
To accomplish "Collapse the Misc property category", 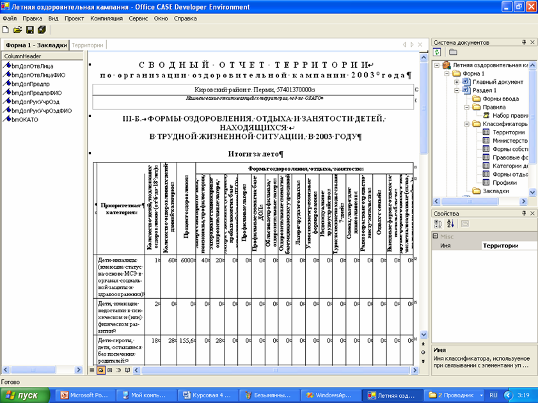I will (435, 236).
